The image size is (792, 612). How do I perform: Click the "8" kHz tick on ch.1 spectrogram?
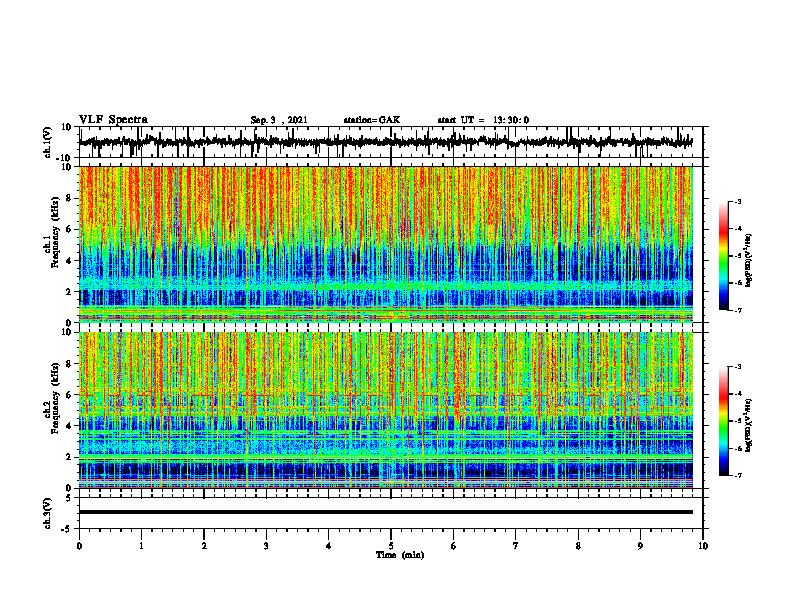click(70, 198)
